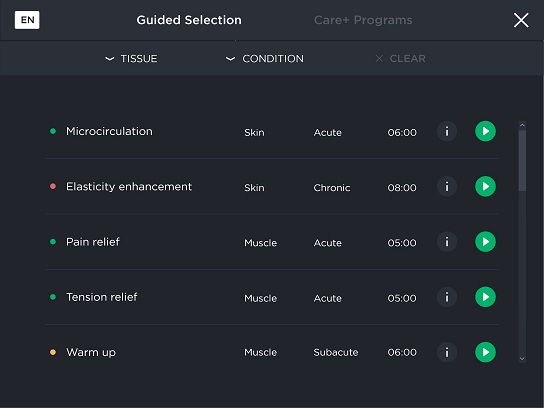Launch the Tension relief play button
Screen dimensions: 544x408
[x=485, y=297]
